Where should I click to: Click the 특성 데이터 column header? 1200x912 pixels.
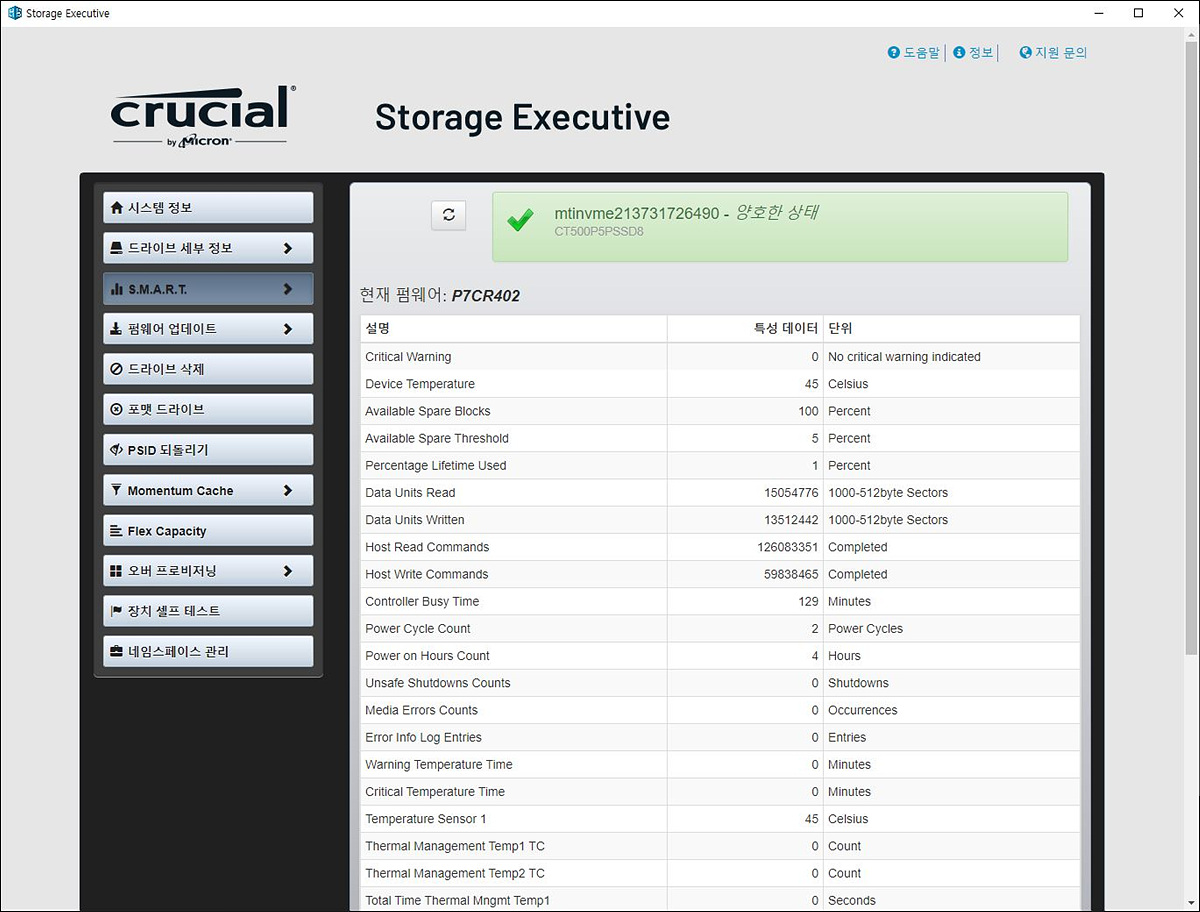[x=786, y=328]
